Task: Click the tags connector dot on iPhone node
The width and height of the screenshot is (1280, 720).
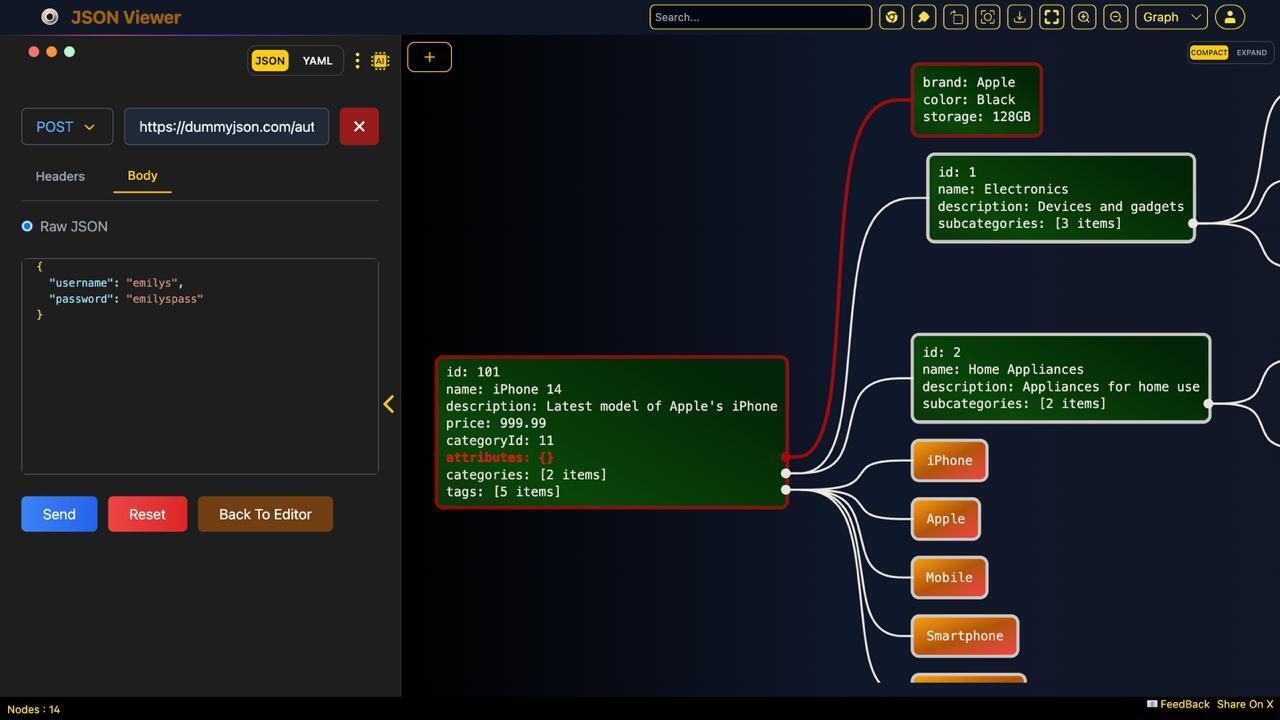Action: click(x=786, y=490)
